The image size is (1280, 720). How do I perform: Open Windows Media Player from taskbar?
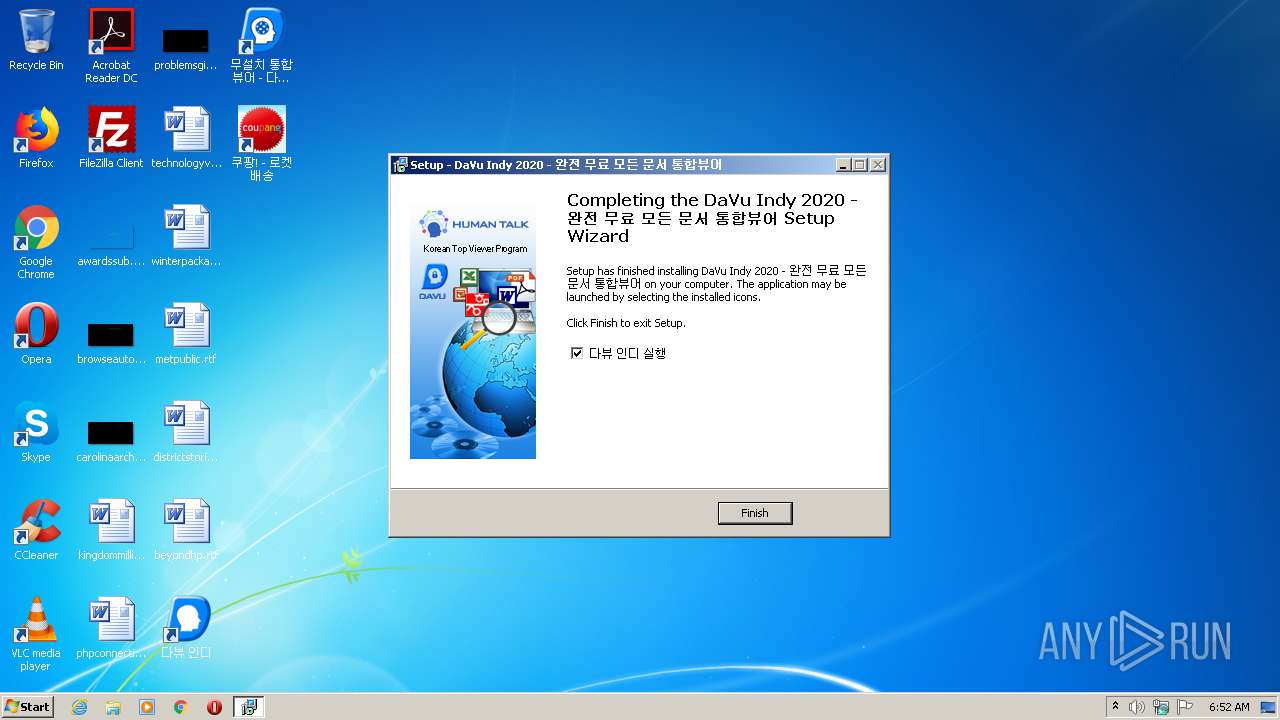[x=147, y=707]
